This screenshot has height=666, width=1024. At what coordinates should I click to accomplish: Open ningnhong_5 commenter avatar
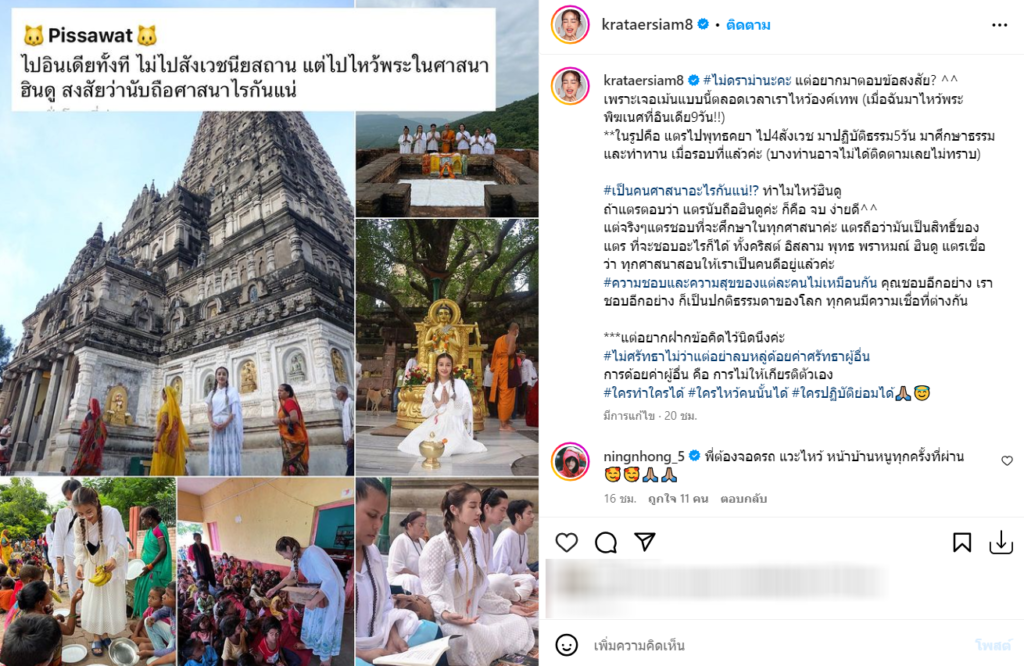click(571, 461)
